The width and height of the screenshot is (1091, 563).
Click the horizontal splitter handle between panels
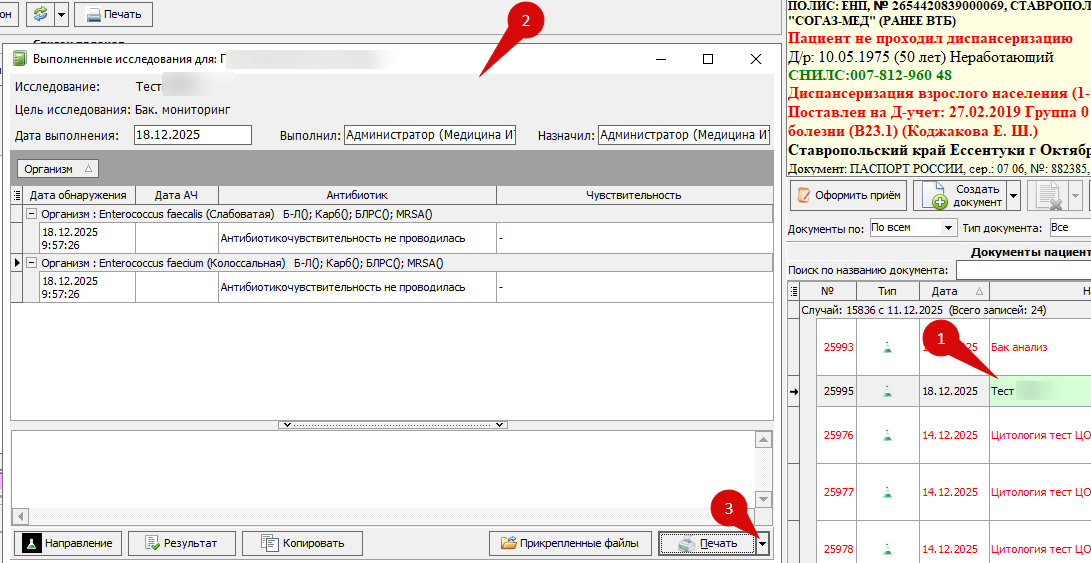[x=391, y=425]
